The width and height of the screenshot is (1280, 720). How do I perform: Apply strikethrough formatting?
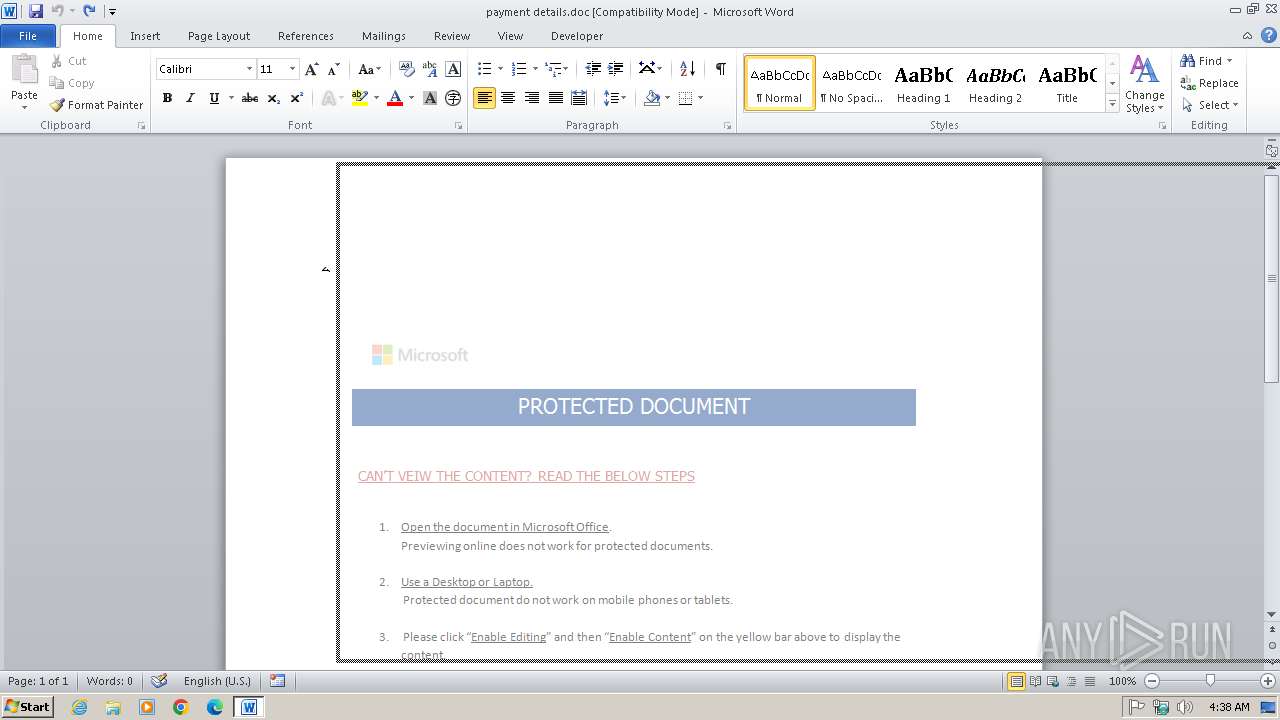tap(250, 98)
